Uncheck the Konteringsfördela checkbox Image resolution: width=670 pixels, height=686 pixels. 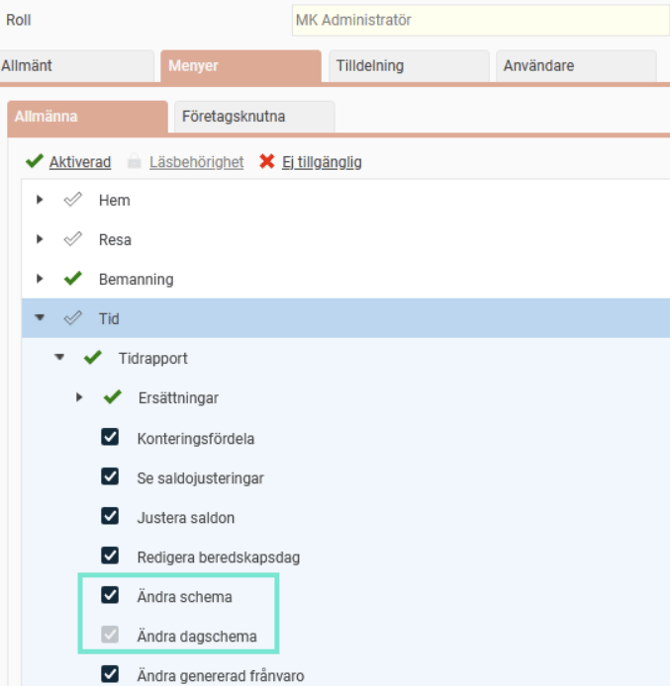[x=111, y=438]
